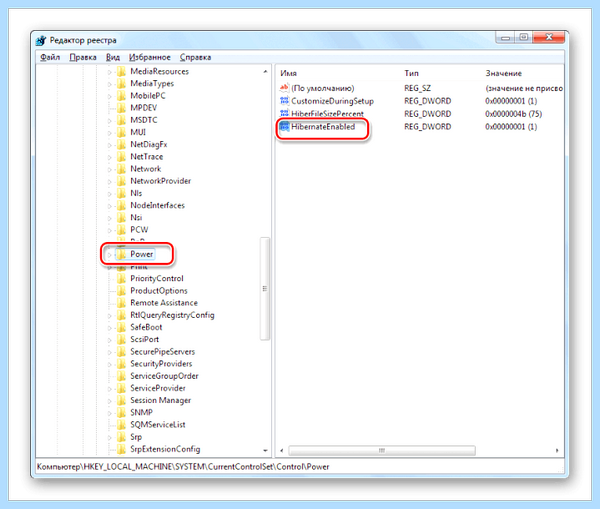
Task: Expand the Power tree node
Action: 109,254
